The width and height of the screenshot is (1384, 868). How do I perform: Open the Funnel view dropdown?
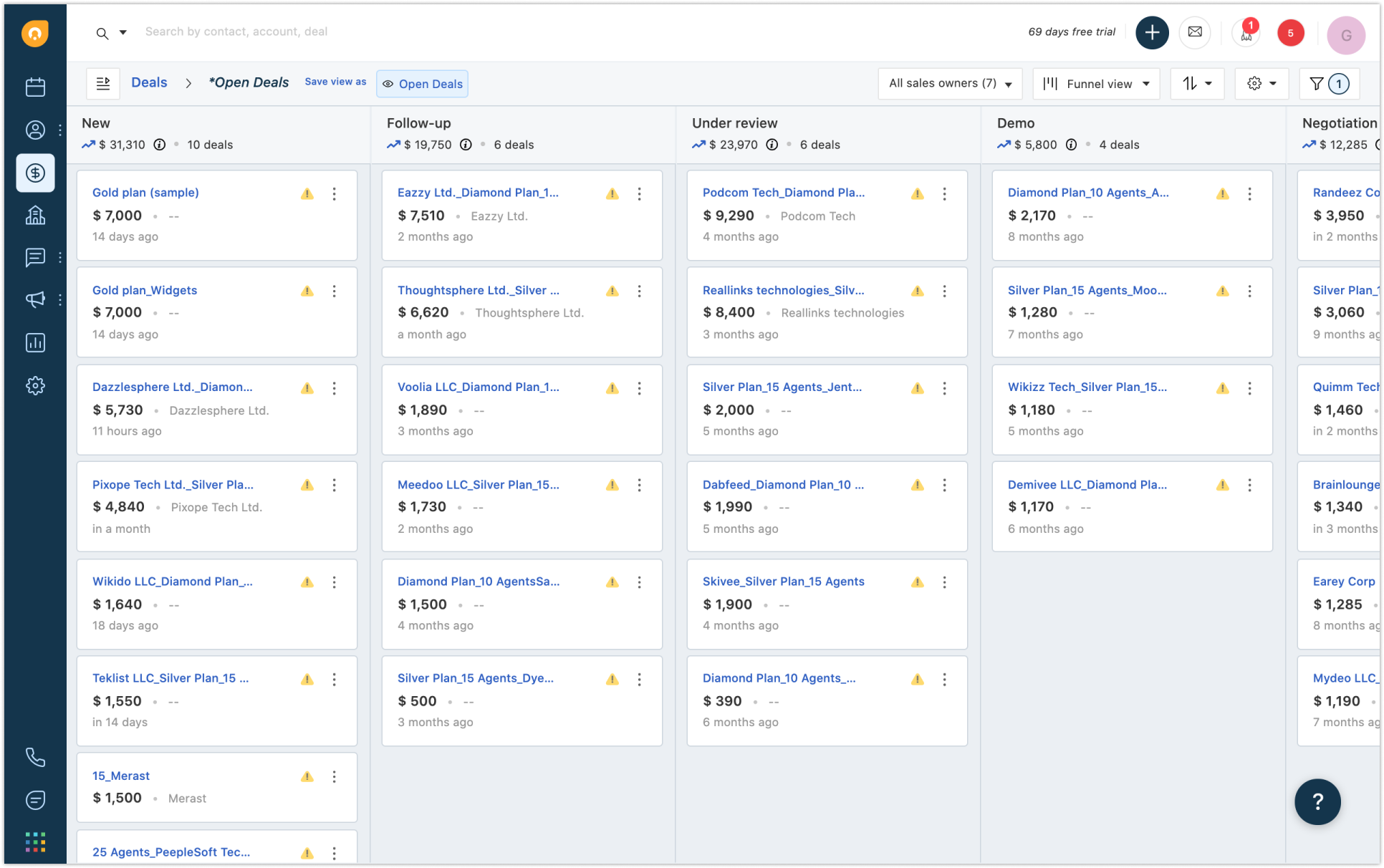coord(1096,84)
